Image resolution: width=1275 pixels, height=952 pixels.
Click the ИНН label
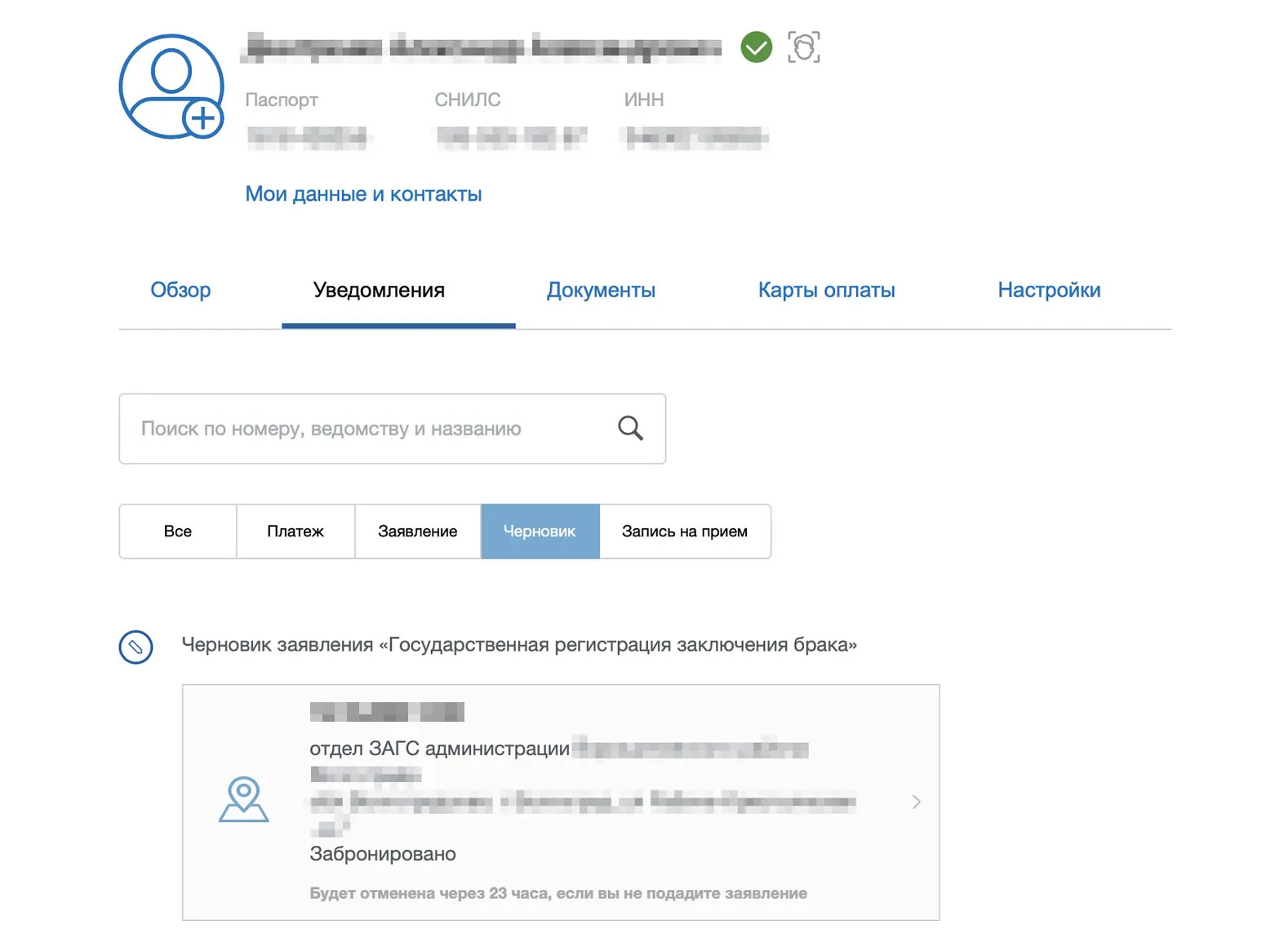coord(644,100)
